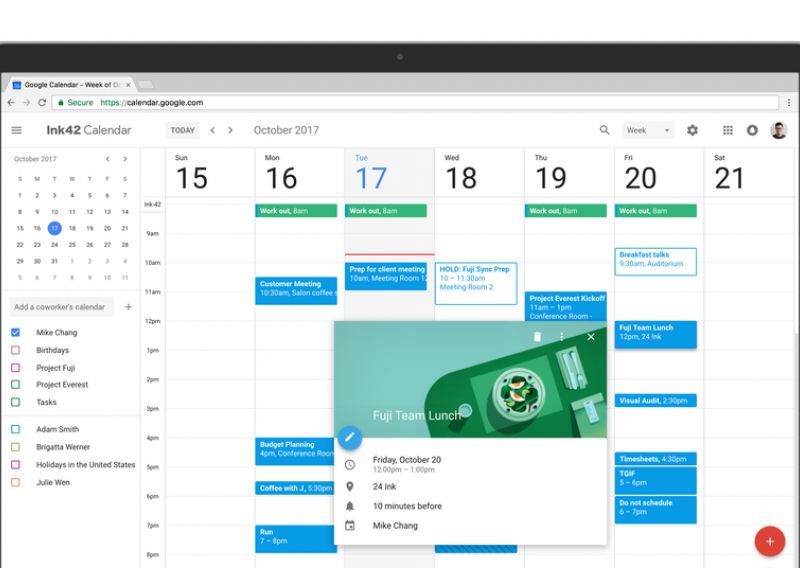
Task: Open the settings gear menu
Action: point(692,130)
